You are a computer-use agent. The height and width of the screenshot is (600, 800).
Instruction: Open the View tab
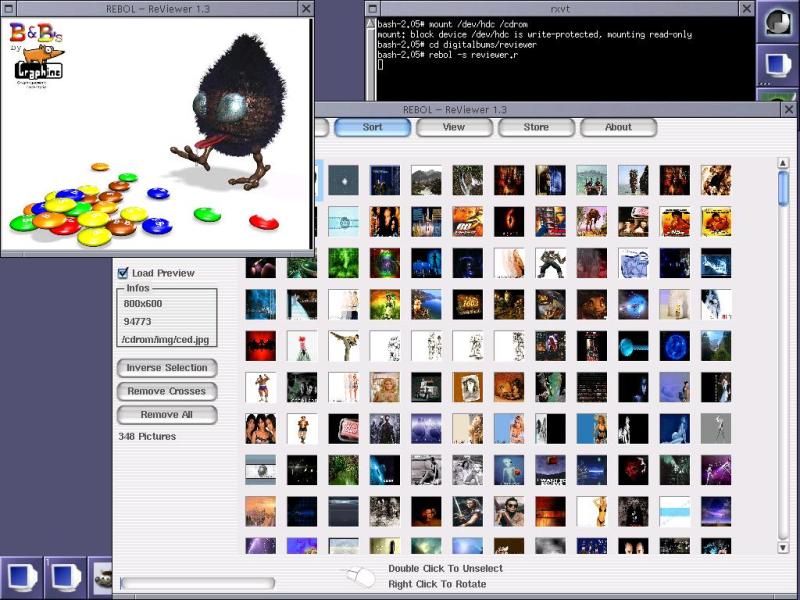point(454,127)
